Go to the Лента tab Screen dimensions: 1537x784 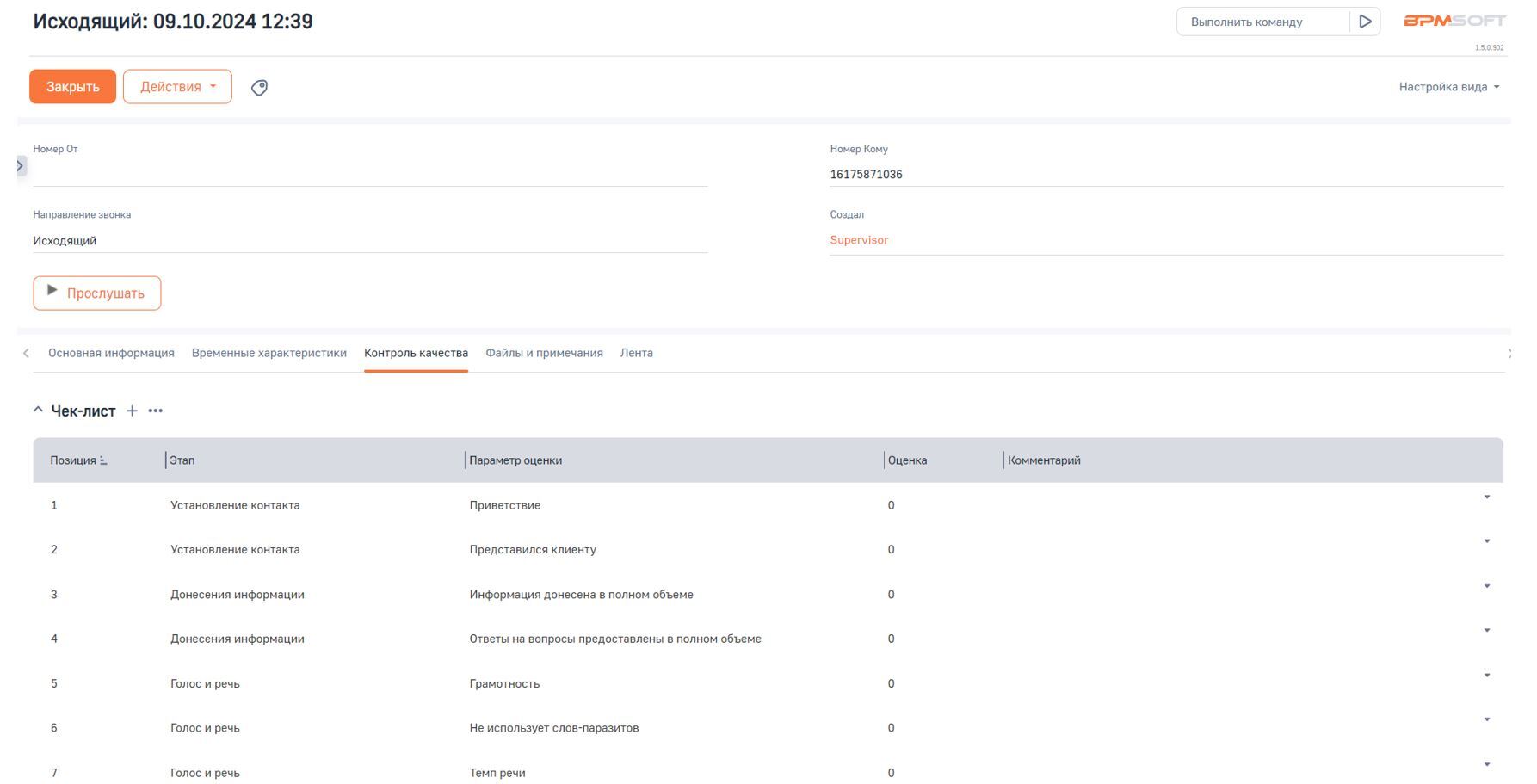tap(636, 353)
